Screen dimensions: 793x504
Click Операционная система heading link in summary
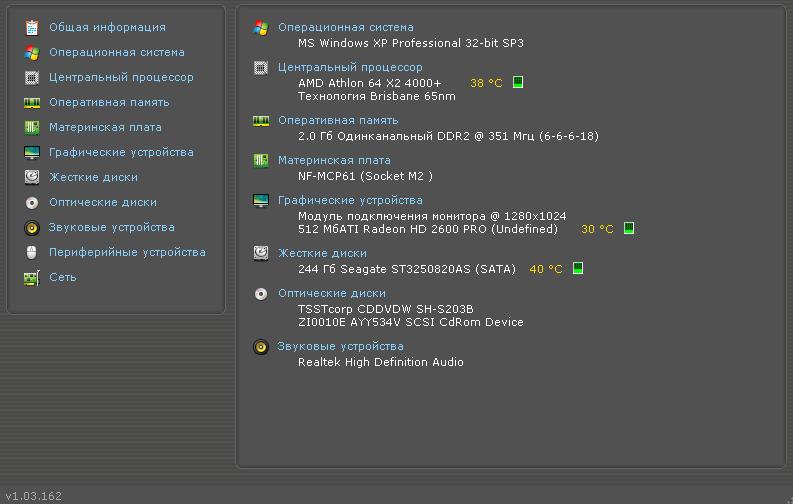(x=346, y=27)
